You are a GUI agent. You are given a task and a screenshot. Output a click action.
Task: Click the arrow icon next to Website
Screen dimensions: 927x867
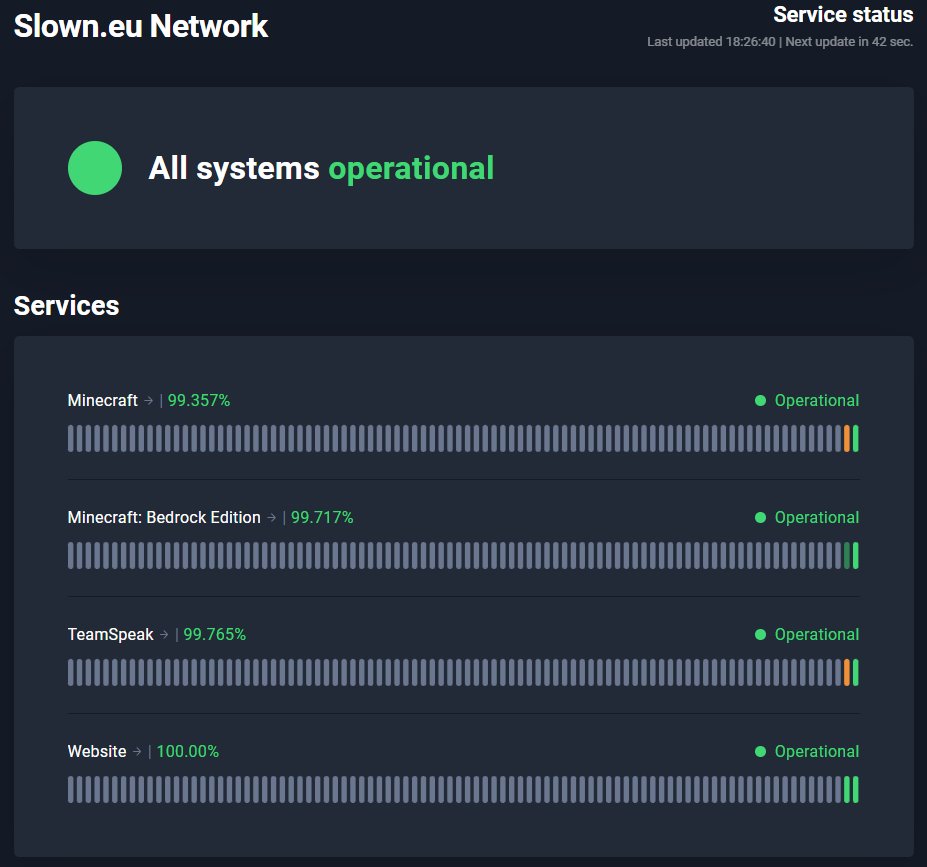click(x=137, y=752)
